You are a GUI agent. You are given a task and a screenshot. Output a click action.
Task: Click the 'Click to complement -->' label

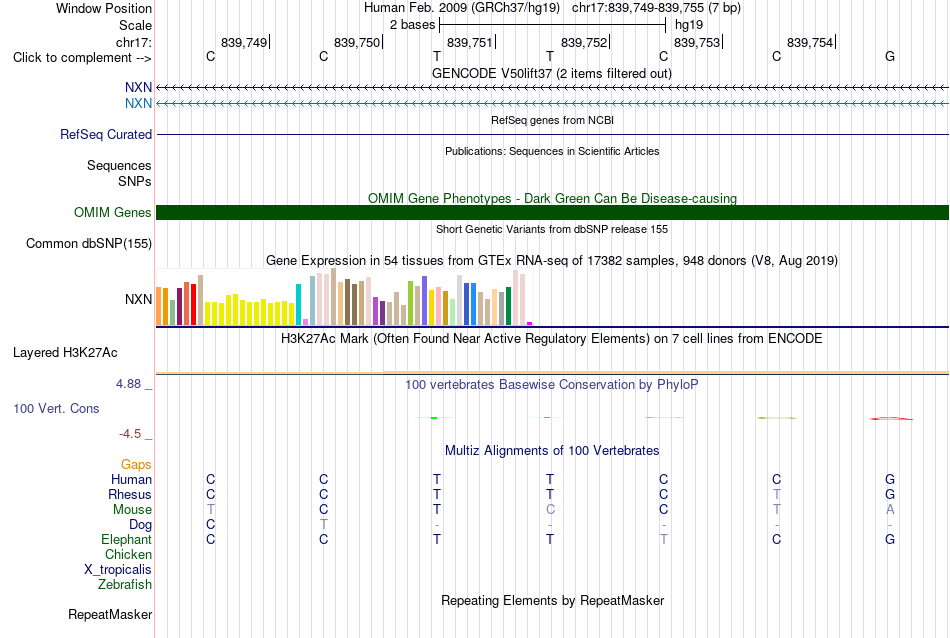(82, 58)
